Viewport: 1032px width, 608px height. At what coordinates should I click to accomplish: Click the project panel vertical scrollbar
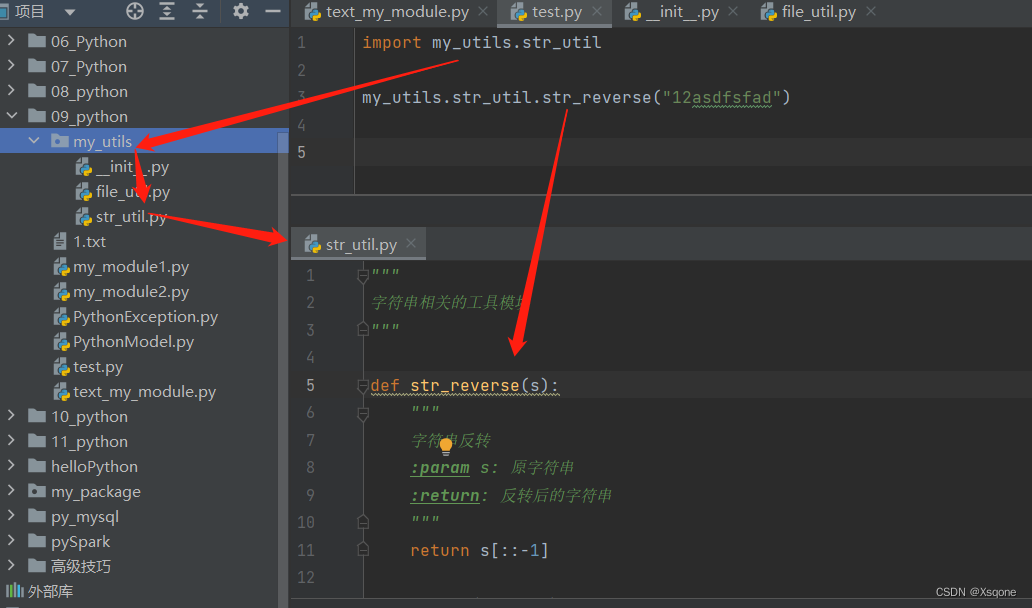(x=283, y=368)
